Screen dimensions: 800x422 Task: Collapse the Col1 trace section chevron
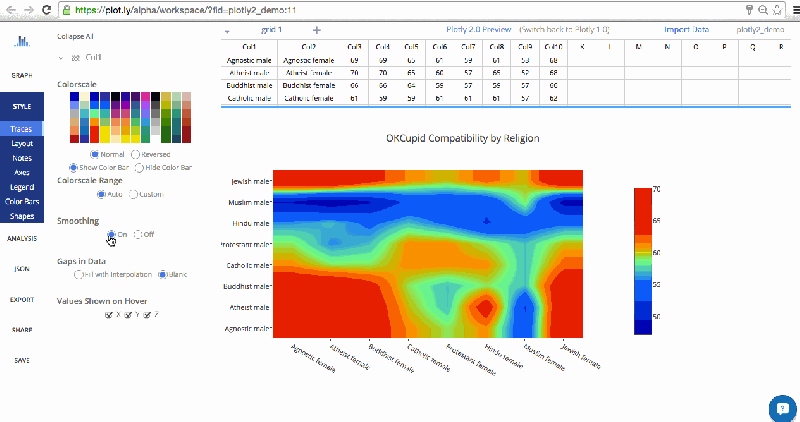tap(61, 58)
